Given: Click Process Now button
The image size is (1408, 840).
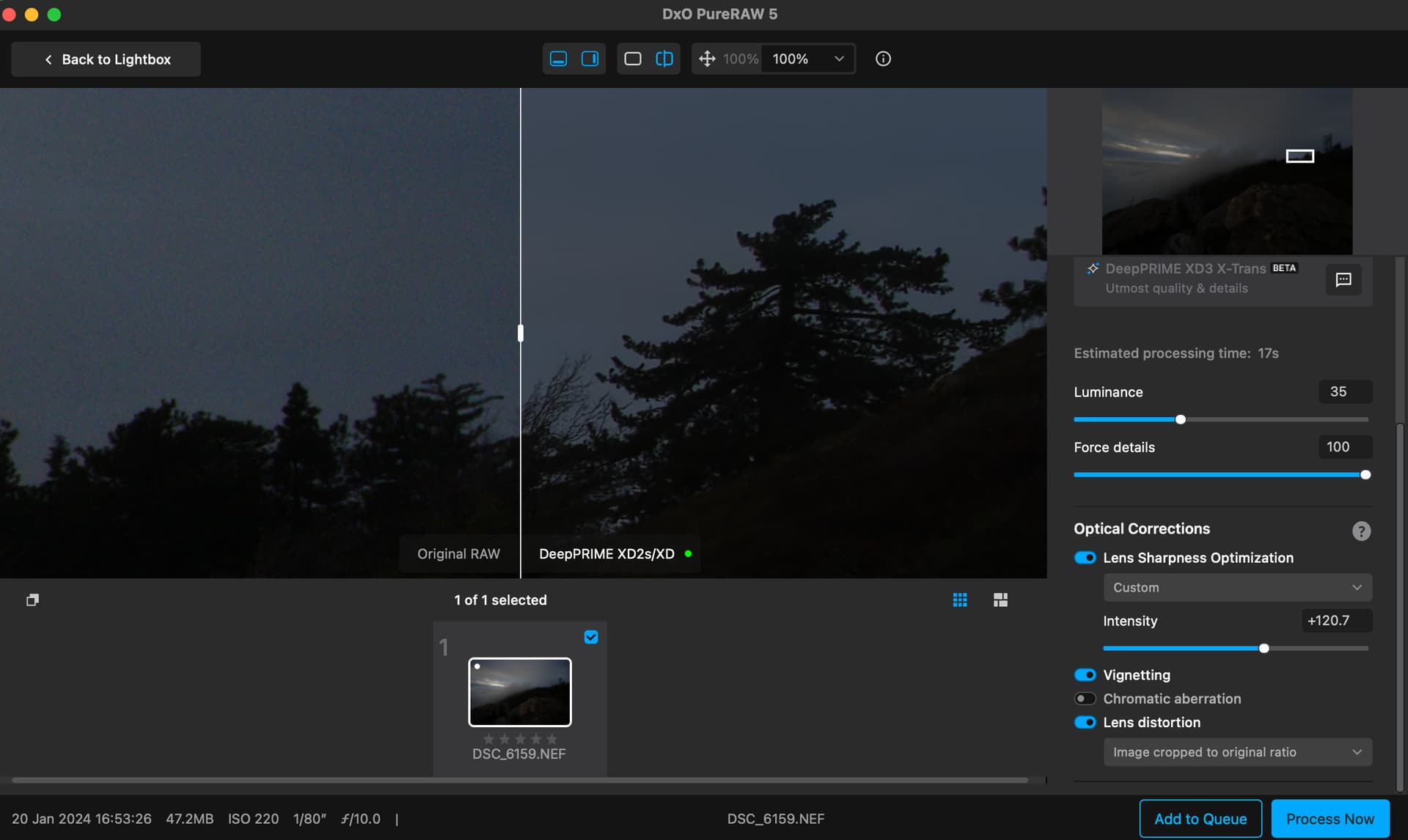Looking at the screenshot, I should point(1330,819).
